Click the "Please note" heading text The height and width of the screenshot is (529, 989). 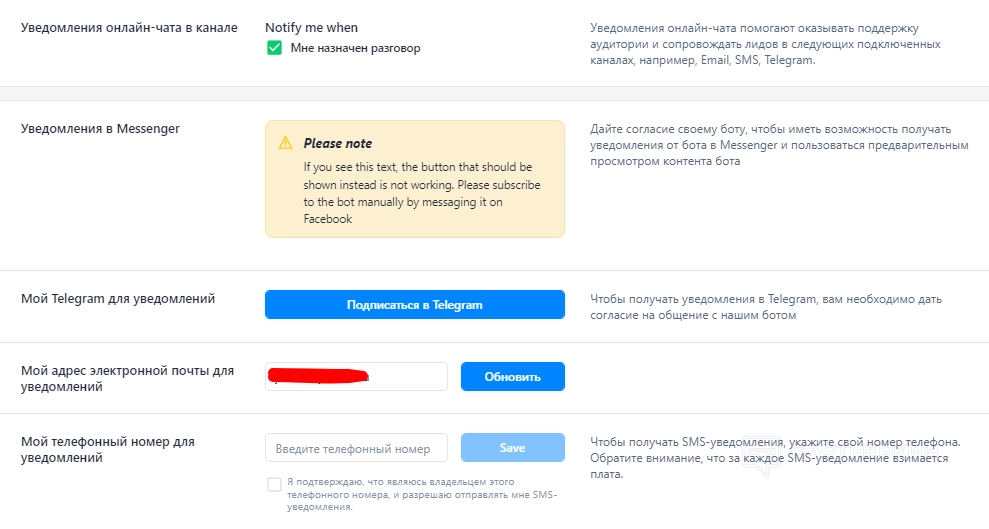(338, 144)
